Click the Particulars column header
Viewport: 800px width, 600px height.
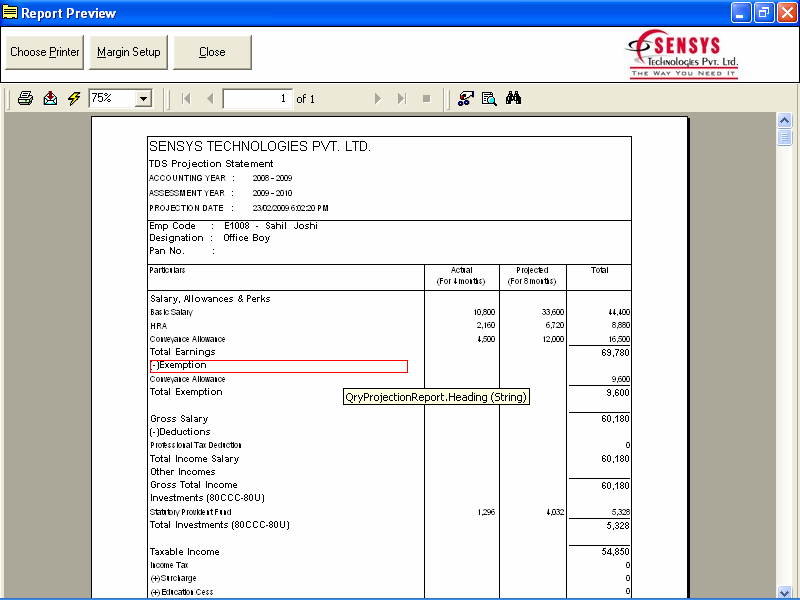point(167,270)
